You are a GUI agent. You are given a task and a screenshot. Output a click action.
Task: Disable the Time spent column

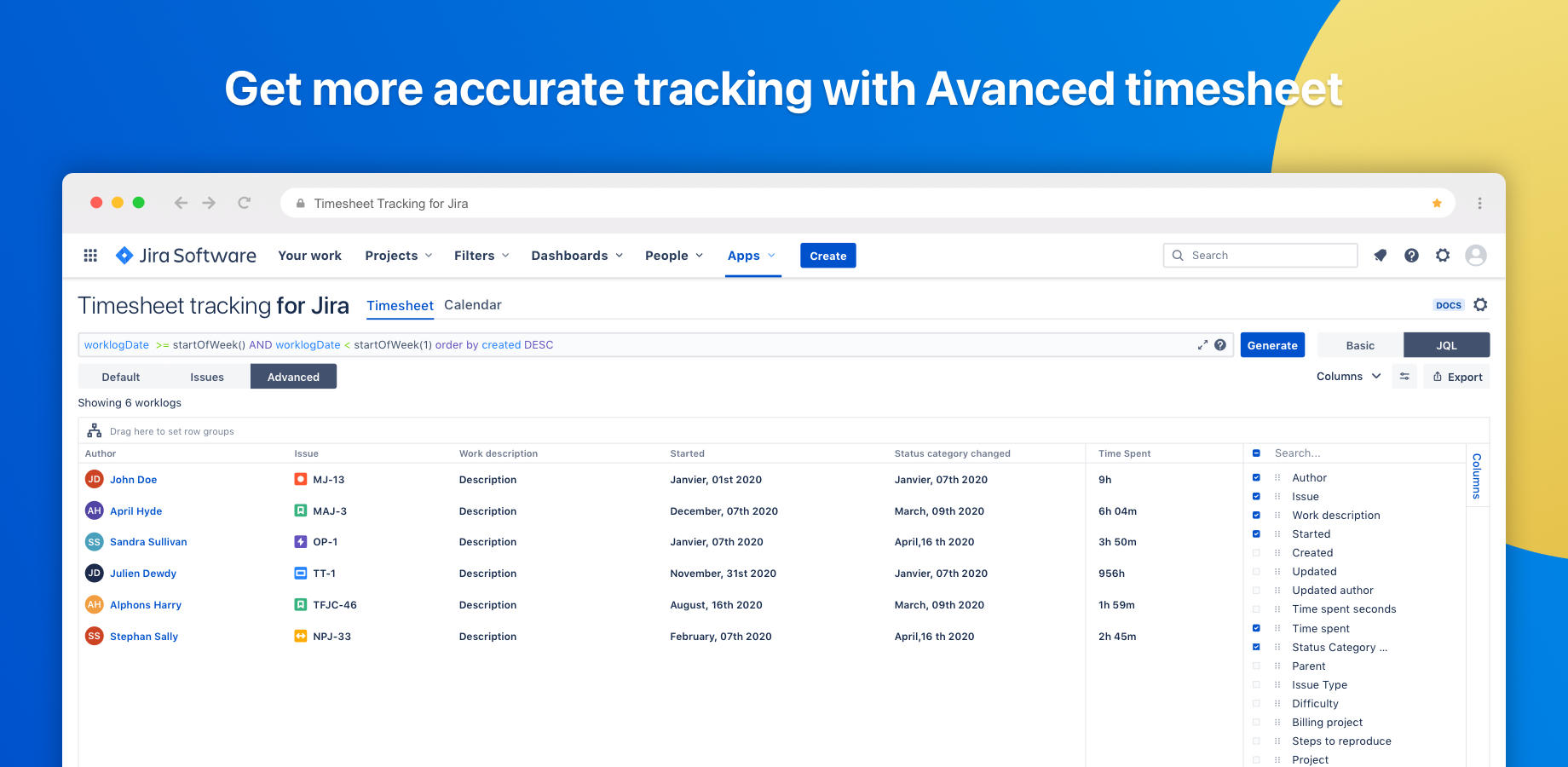pyautogui.click(x=1256, y=628)
